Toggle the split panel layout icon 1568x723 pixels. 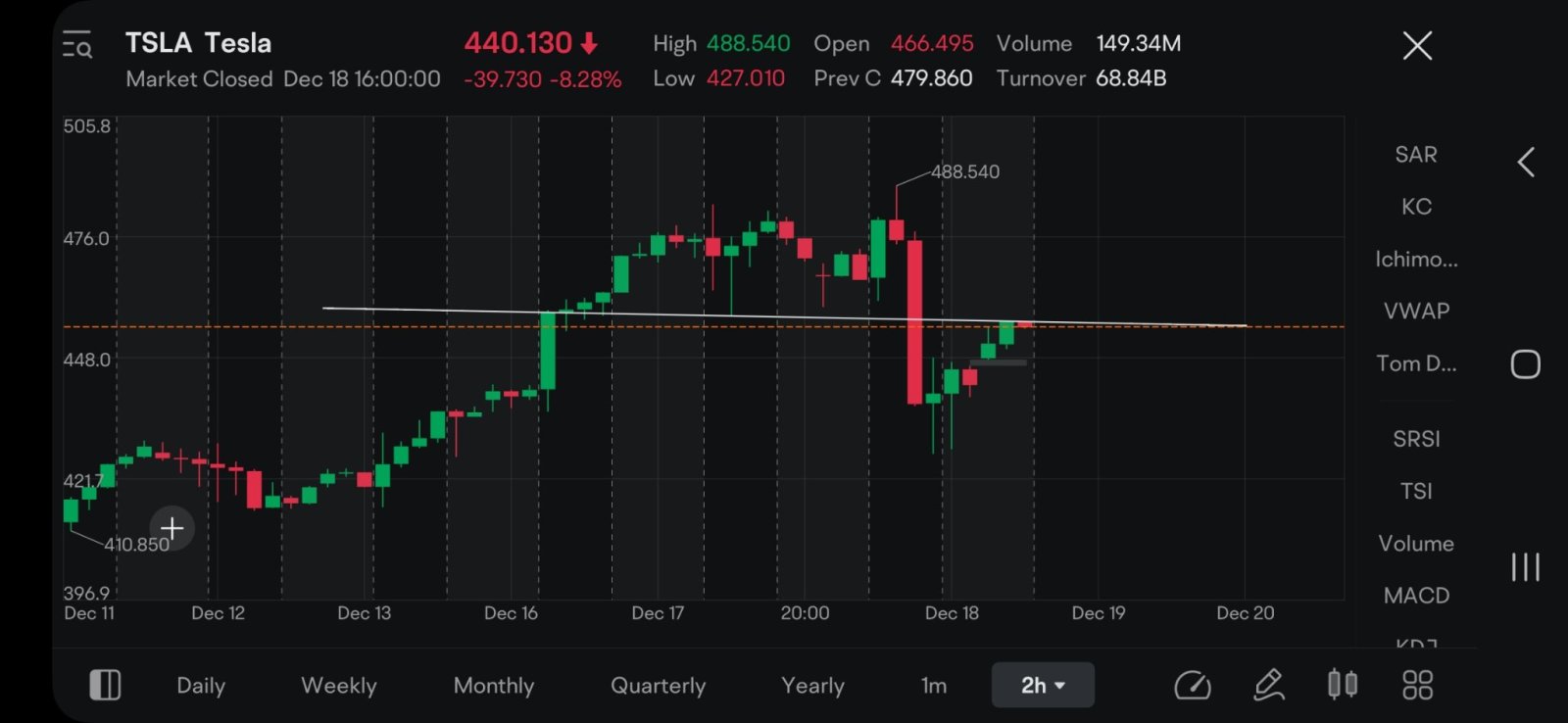point(105,685)
